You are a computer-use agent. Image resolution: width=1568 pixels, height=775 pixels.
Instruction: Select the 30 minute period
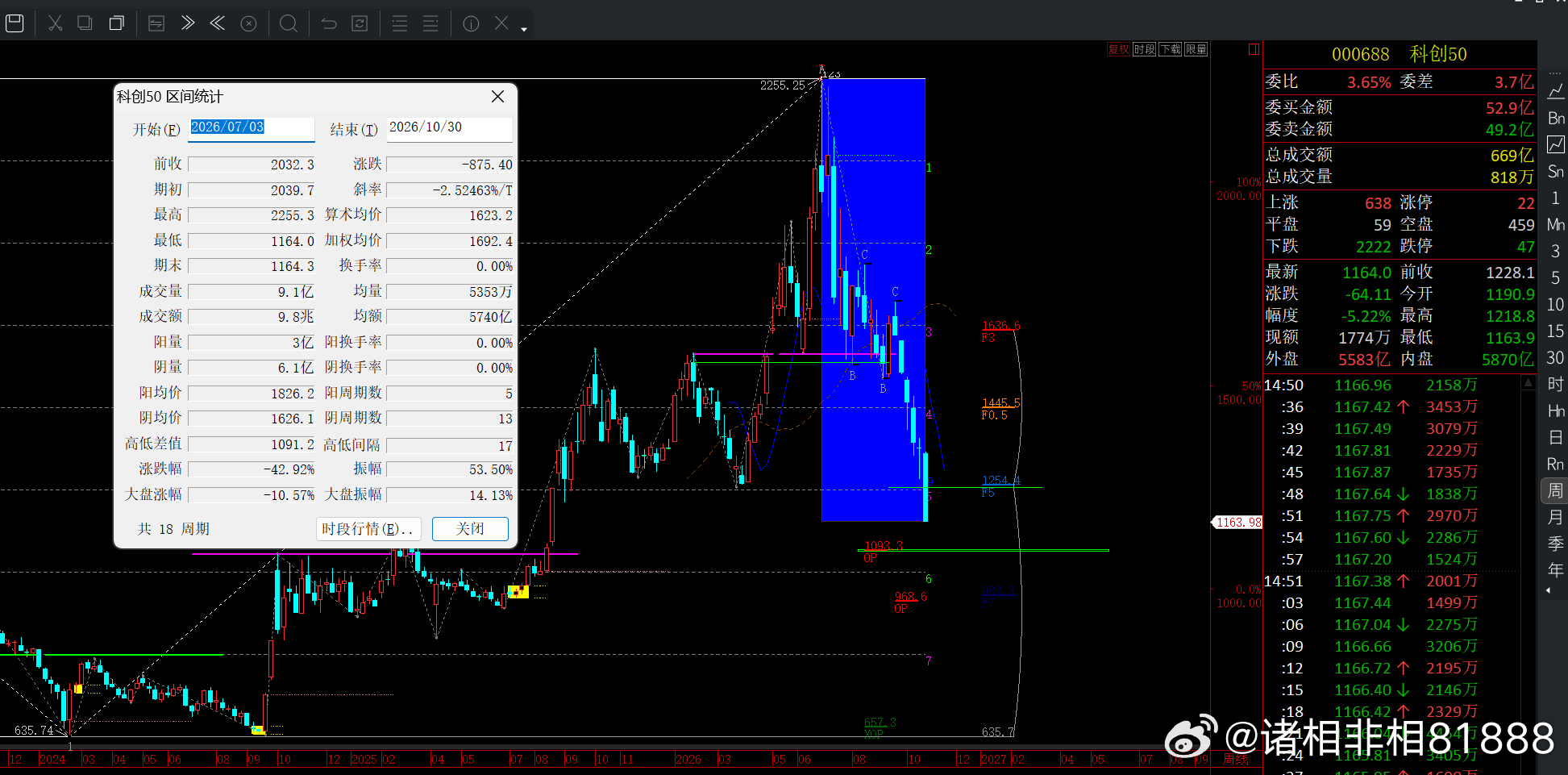pos(1556,357)
